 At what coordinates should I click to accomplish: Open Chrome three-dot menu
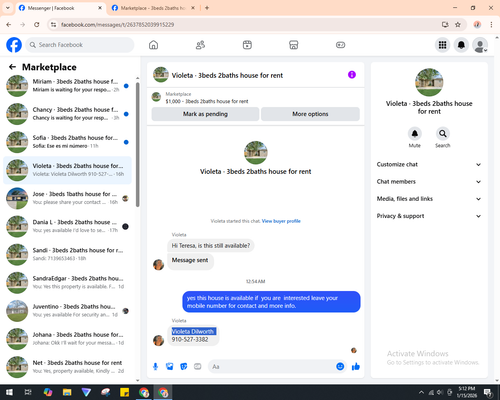491,25
